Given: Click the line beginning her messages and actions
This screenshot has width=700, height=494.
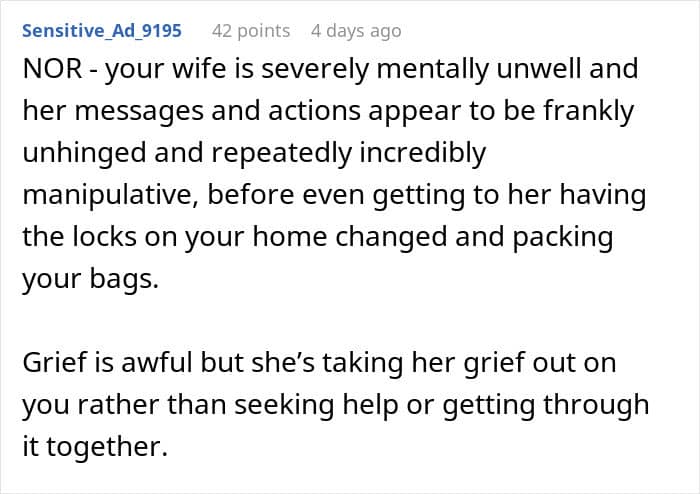Looking at the screenshot, I should tap(328, 111).
